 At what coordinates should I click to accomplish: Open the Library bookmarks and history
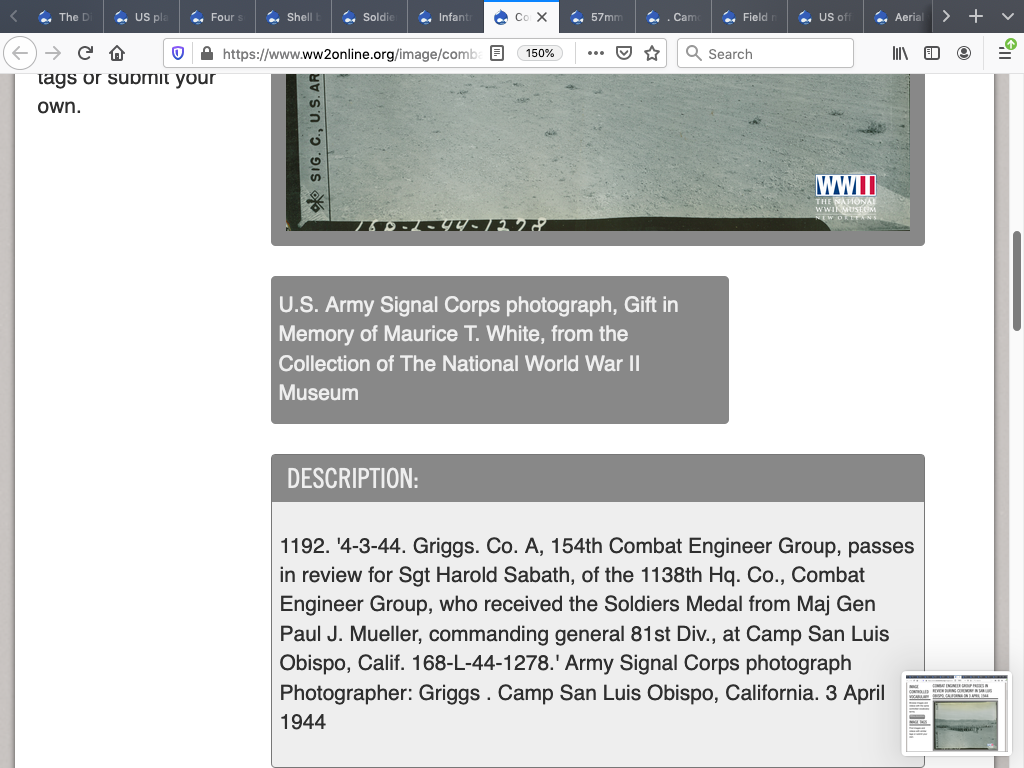tap(900, 54)
